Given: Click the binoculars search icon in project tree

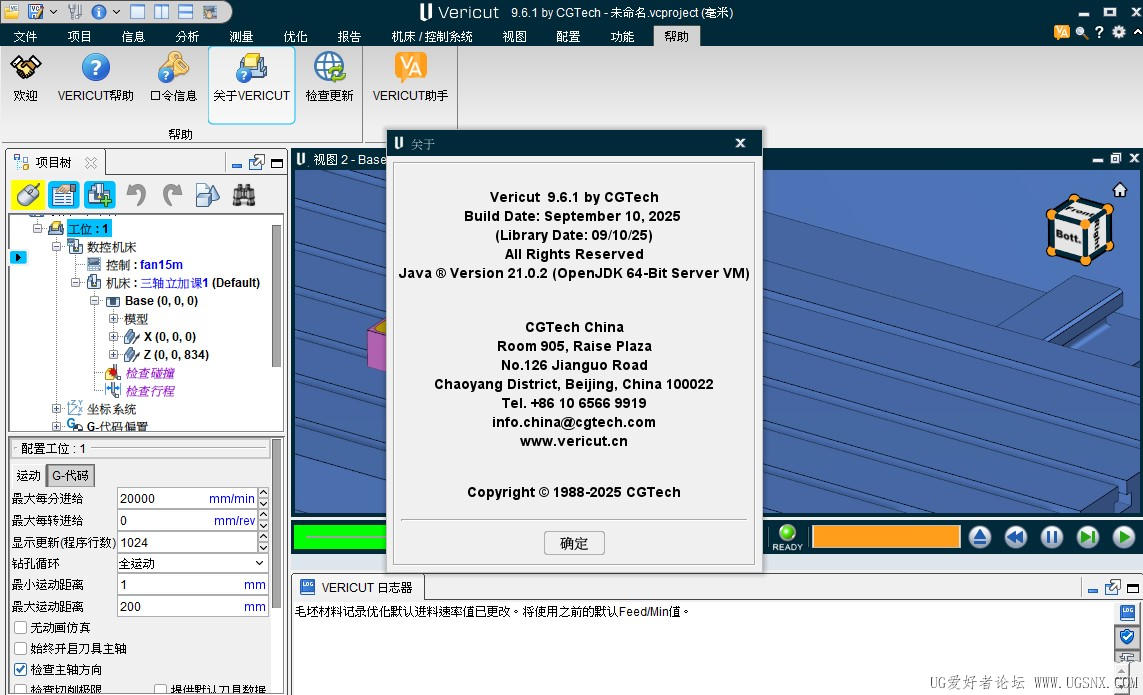Looking at the screenshot, I should click(243, 195).
